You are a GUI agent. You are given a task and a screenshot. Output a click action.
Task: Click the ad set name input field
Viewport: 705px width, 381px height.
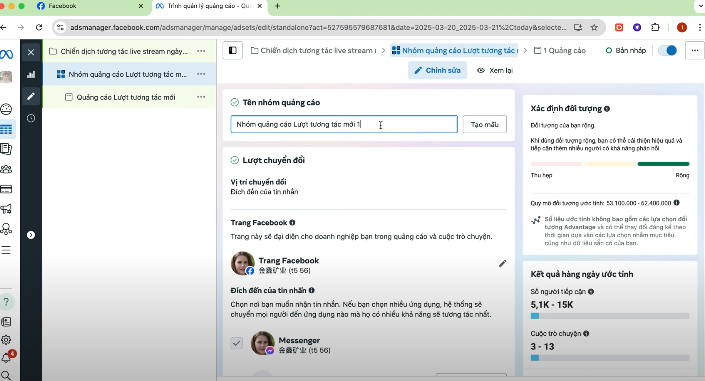[344, 124]
